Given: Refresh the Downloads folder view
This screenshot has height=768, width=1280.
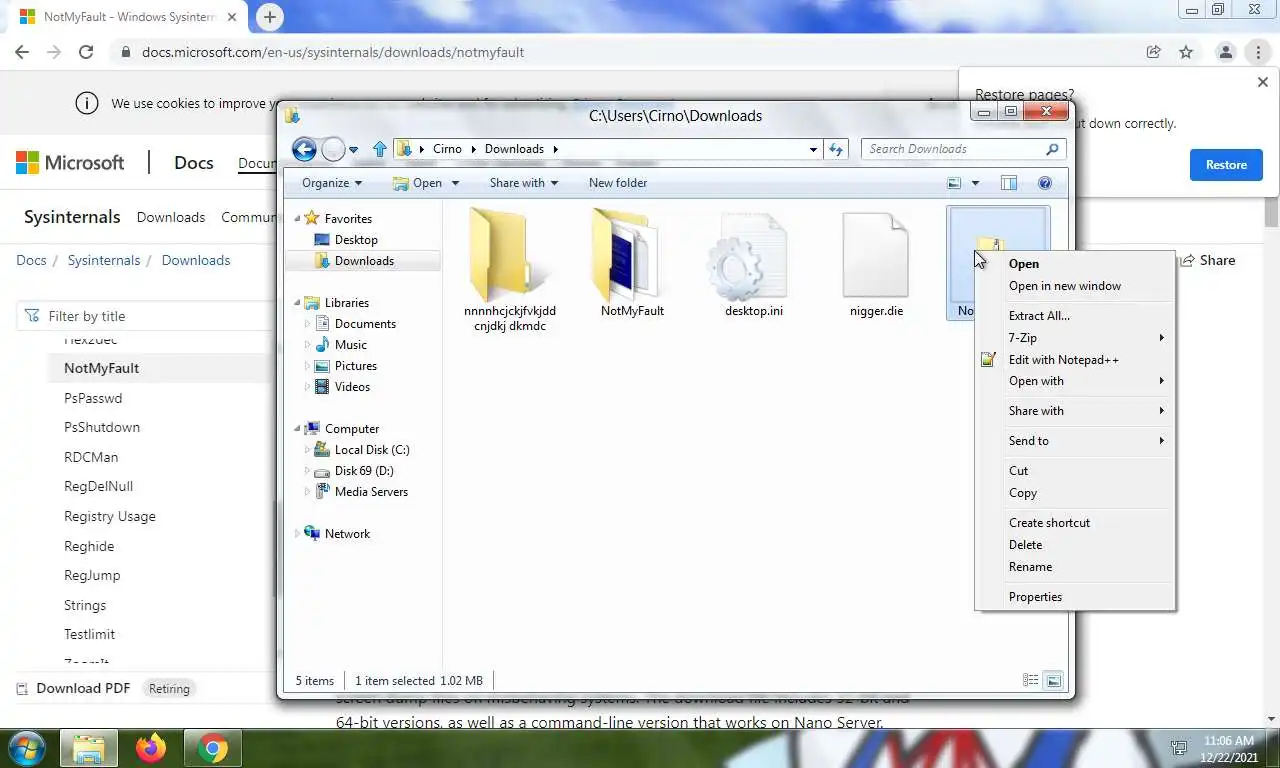Looking at the screenshot, I should (836, 149).
